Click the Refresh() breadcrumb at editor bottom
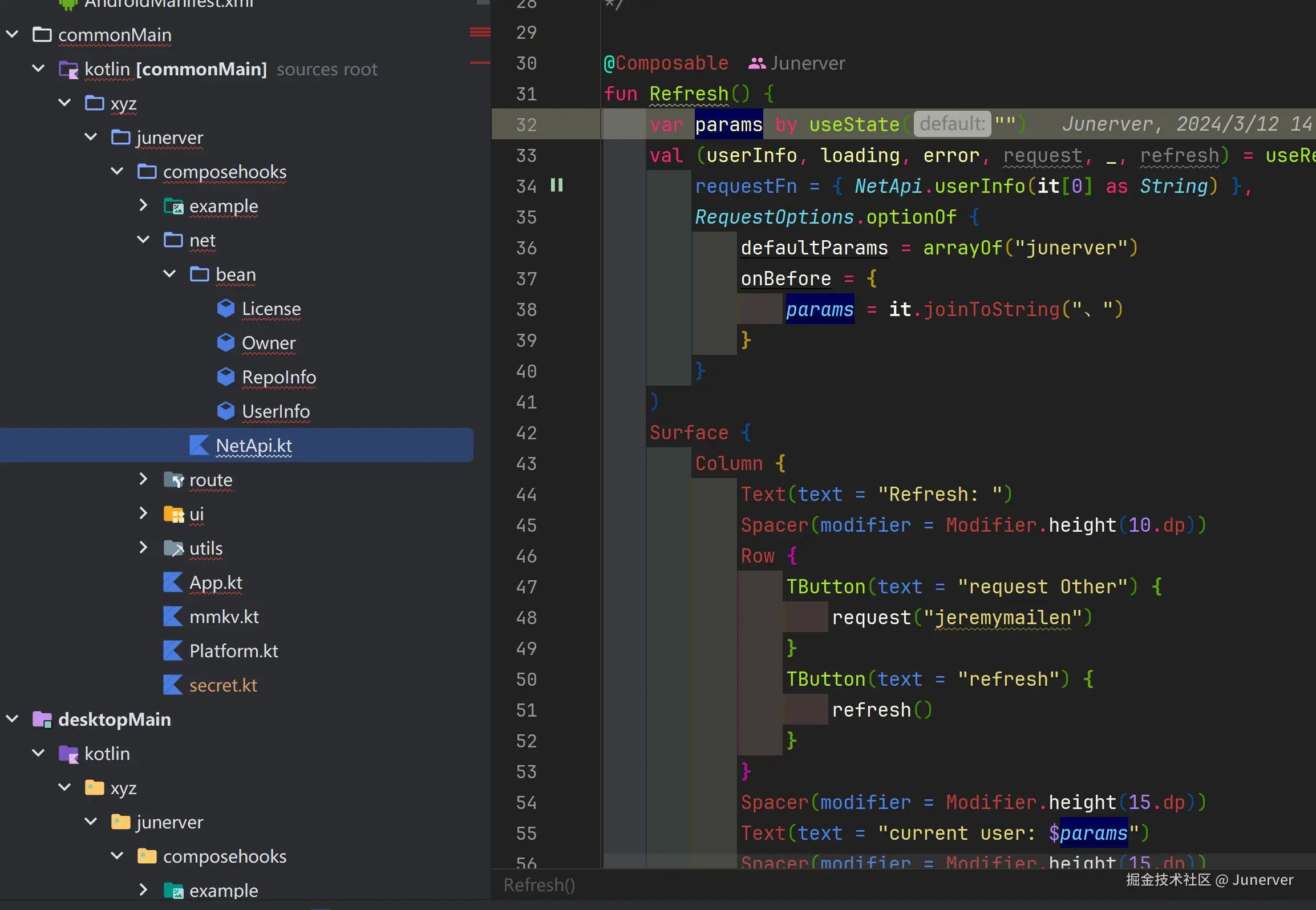Viewport: 1316px width, 910px height. point(539,885)
